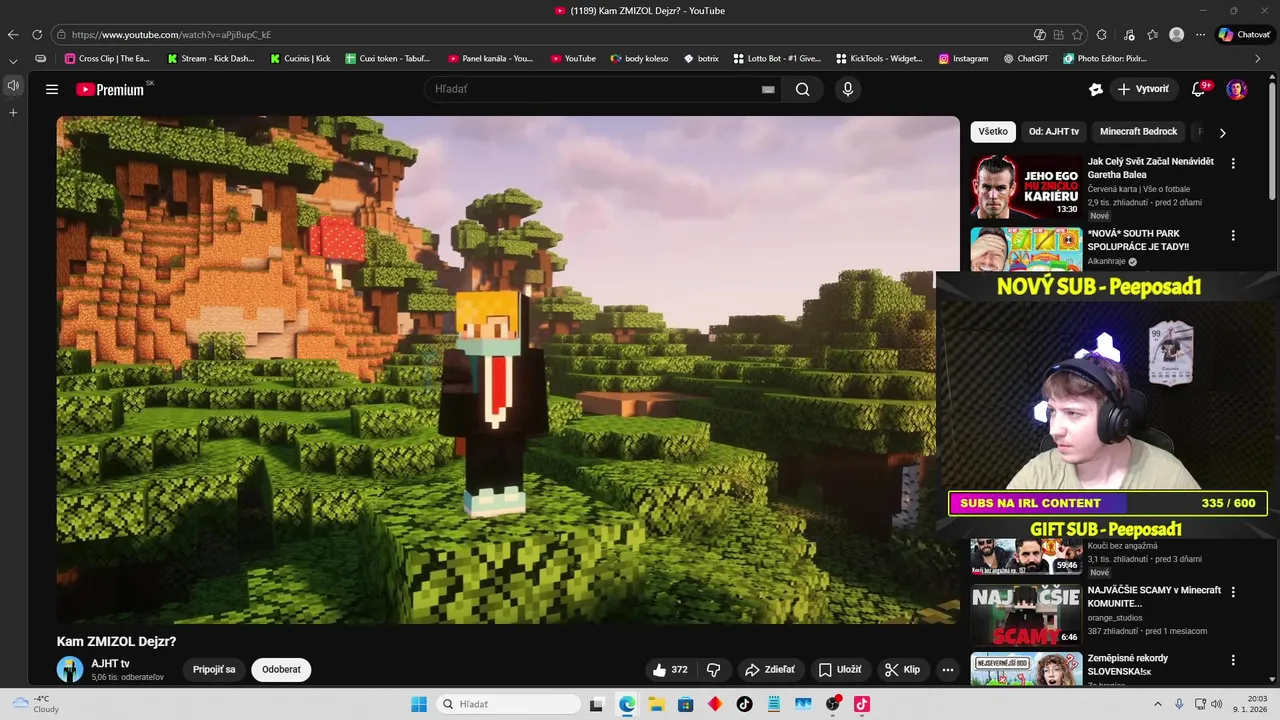Image resolution: width=1280 pixels, height=720 pixels.
Task: Open Panel kanála bookmark
Action: (x=491, y=59)
